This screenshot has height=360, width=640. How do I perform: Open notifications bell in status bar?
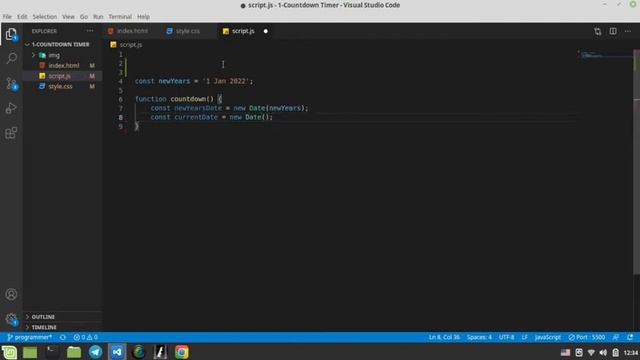tap(630, 337)
